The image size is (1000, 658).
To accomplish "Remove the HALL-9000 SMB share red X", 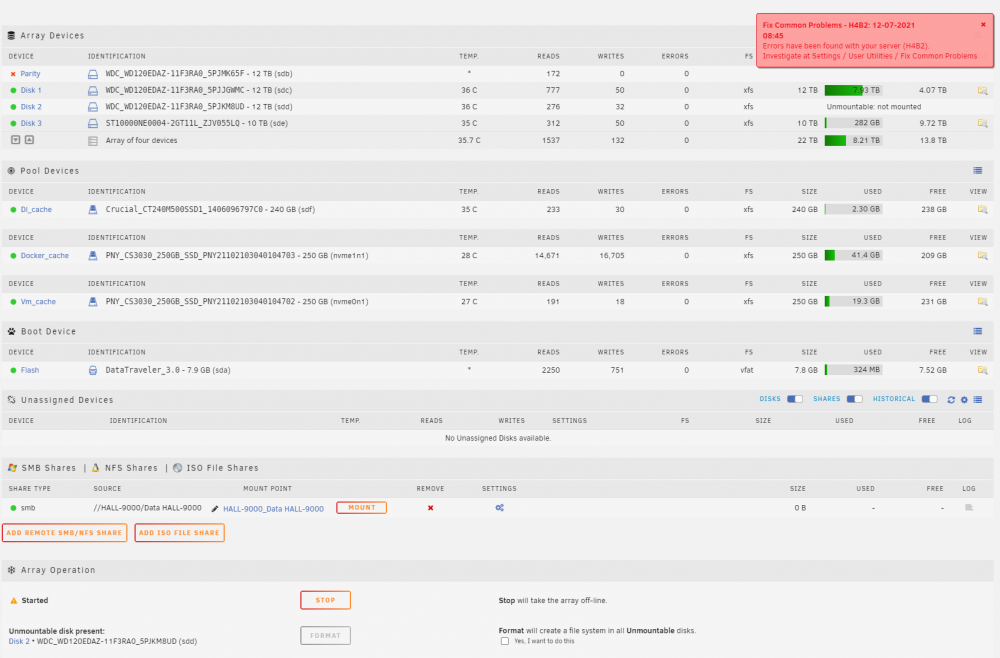I will tap(430, 508).
